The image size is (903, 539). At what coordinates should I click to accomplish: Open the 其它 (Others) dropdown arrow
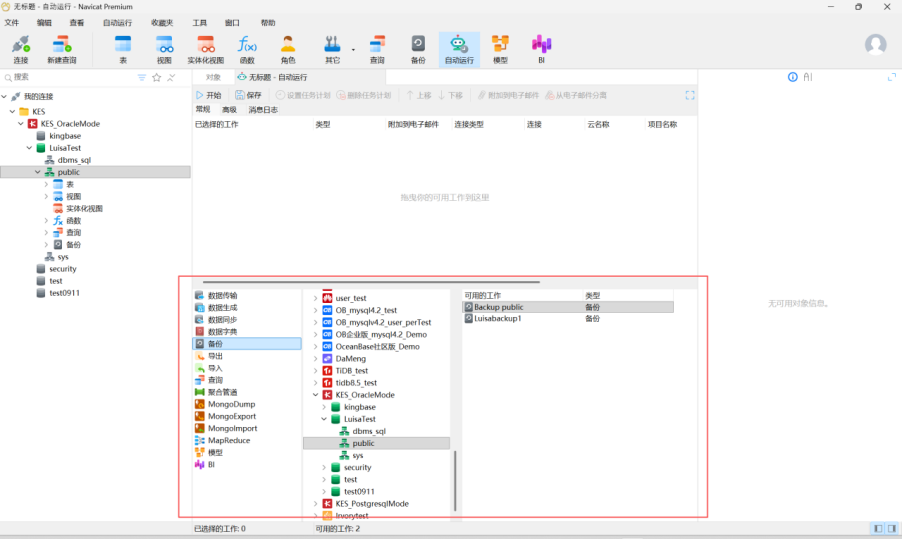[x=353, y=49]
